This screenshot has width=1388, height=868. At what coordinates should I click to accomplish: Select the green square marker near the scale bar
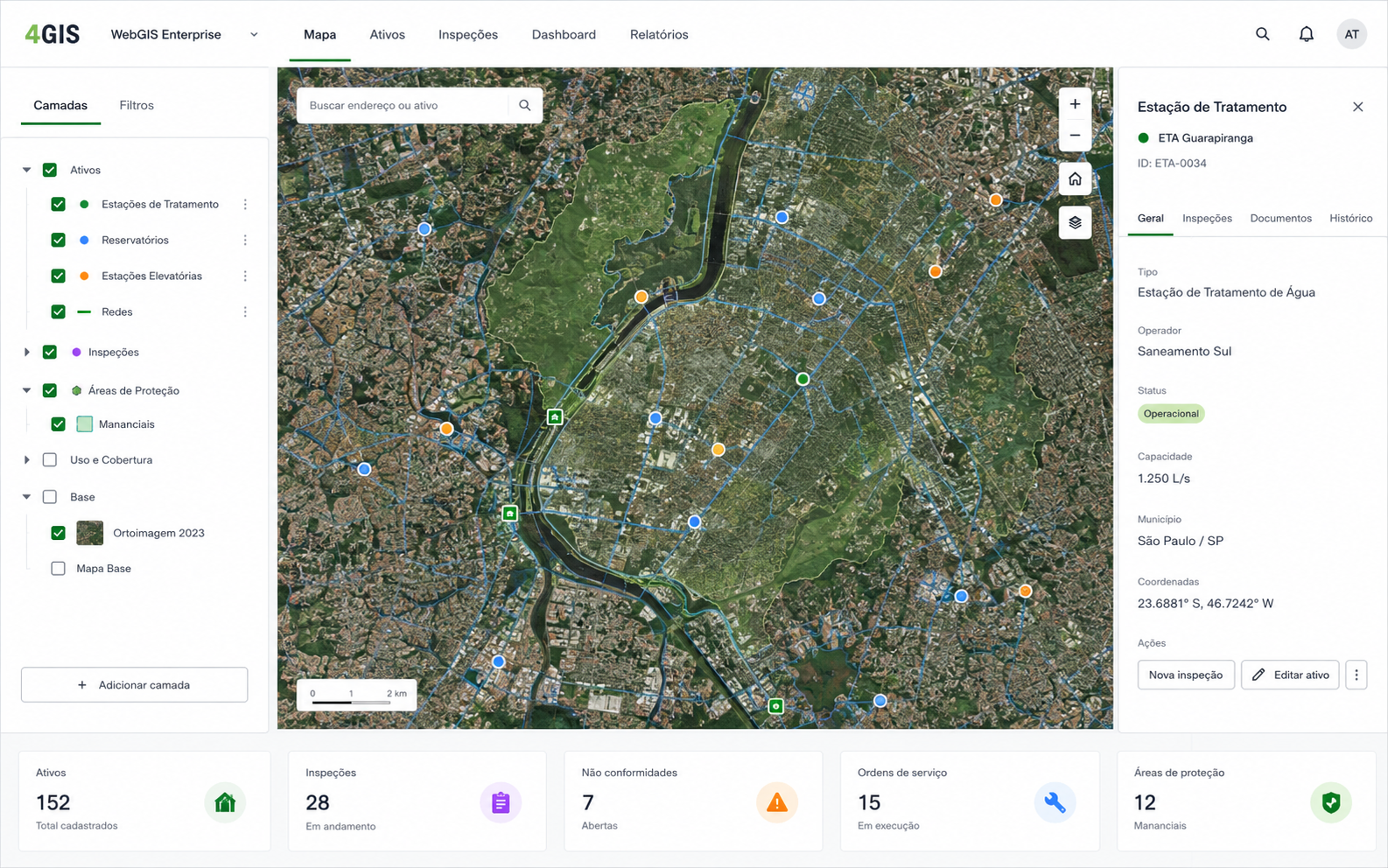click(x=775, y=705)
